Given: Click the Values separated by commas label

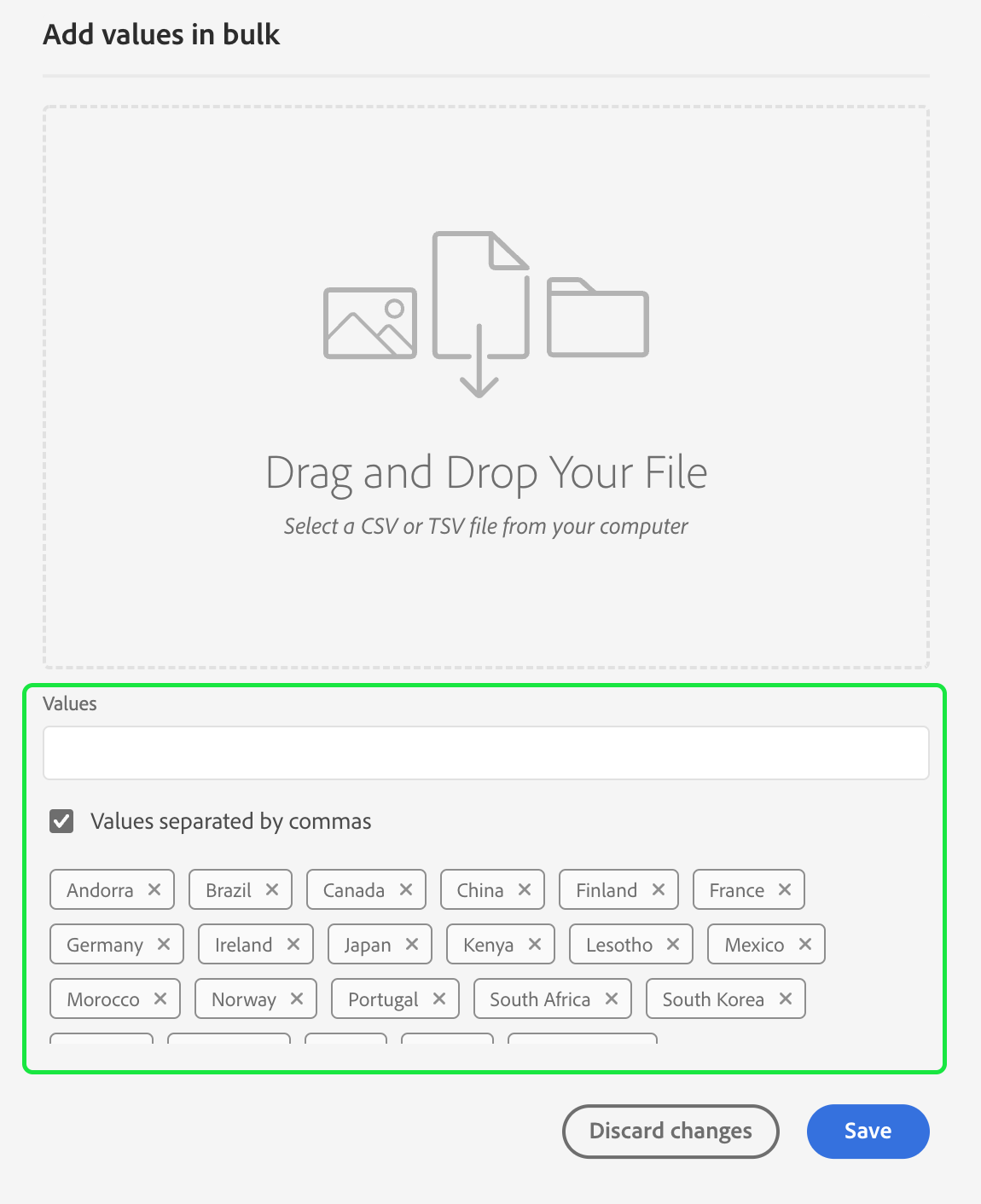Looking at the screenshot, I should click(x=231, y=821).
